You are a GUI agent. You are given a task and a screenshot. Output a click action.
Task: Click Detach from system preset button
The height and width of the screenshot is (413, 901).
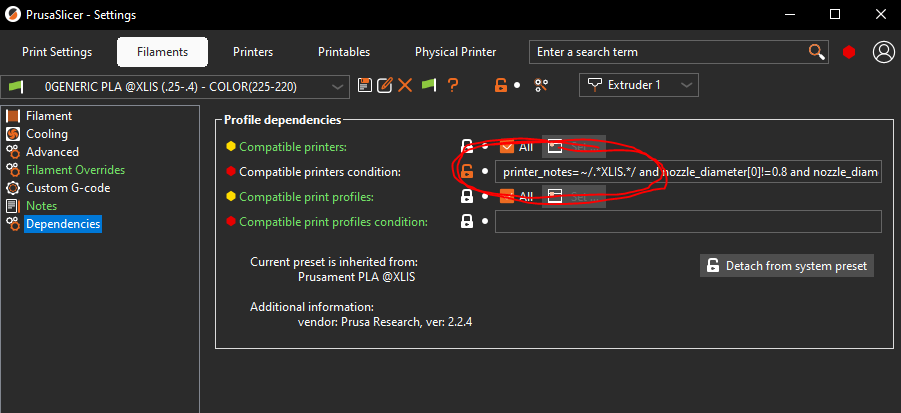787,266
